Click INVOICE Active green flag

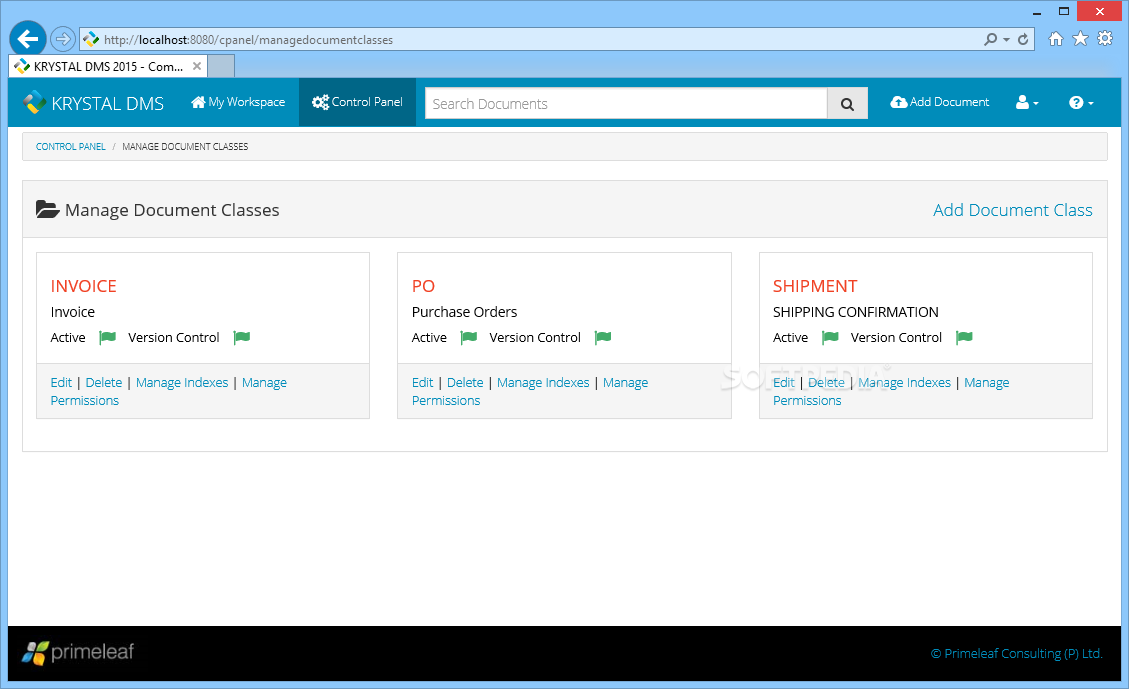click(x=107, y=337)
